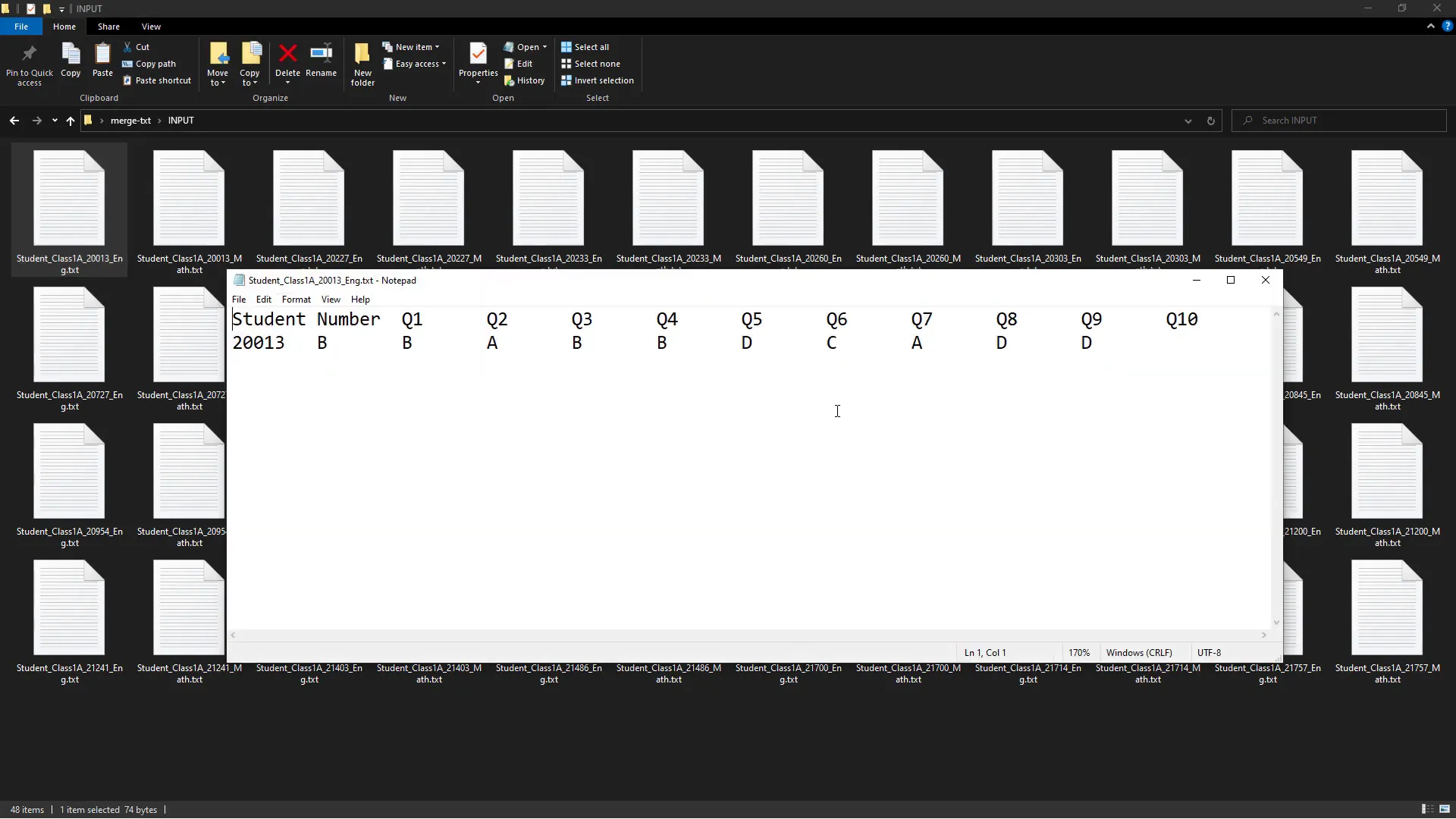Switch to the Share ribbon tab
This screenshot has width=1456, height=819.
click(108, 26)
